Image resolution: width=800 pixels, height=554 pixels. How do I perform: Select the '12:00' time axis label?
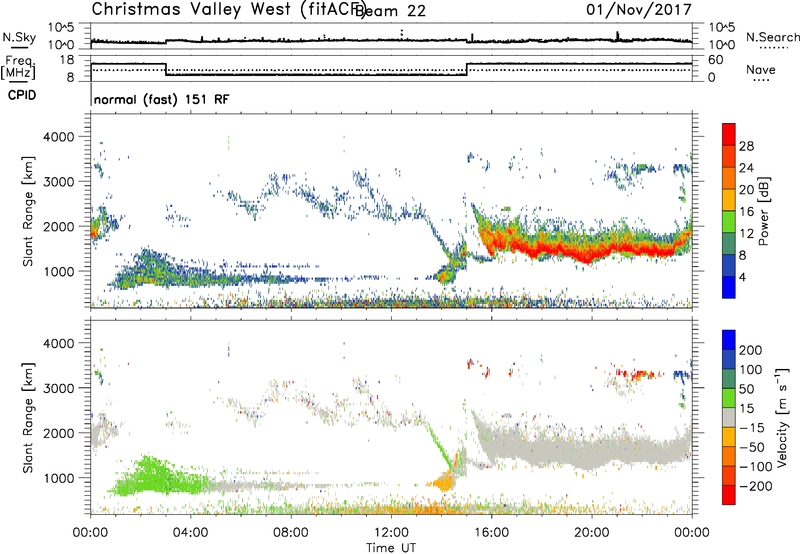pos(391,533)
